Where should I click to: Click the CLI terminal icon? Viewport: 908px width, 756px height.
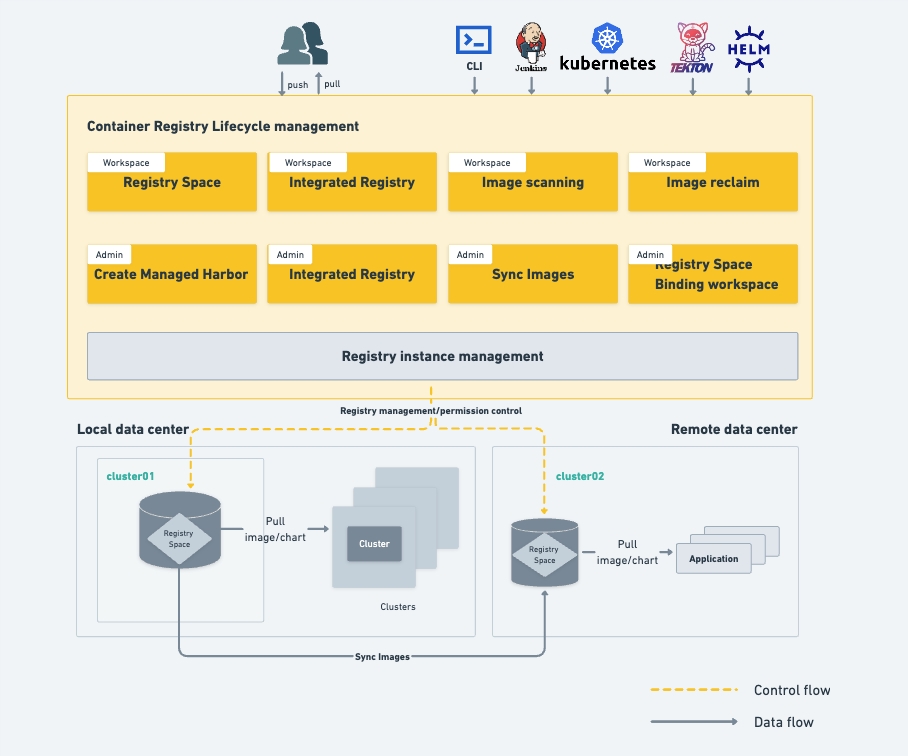[474, 40]
